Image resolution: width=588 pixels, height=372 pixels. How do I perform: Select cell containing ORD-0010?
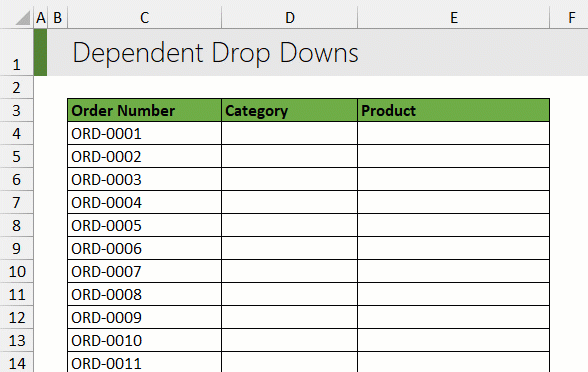click(x=144, y=340)
